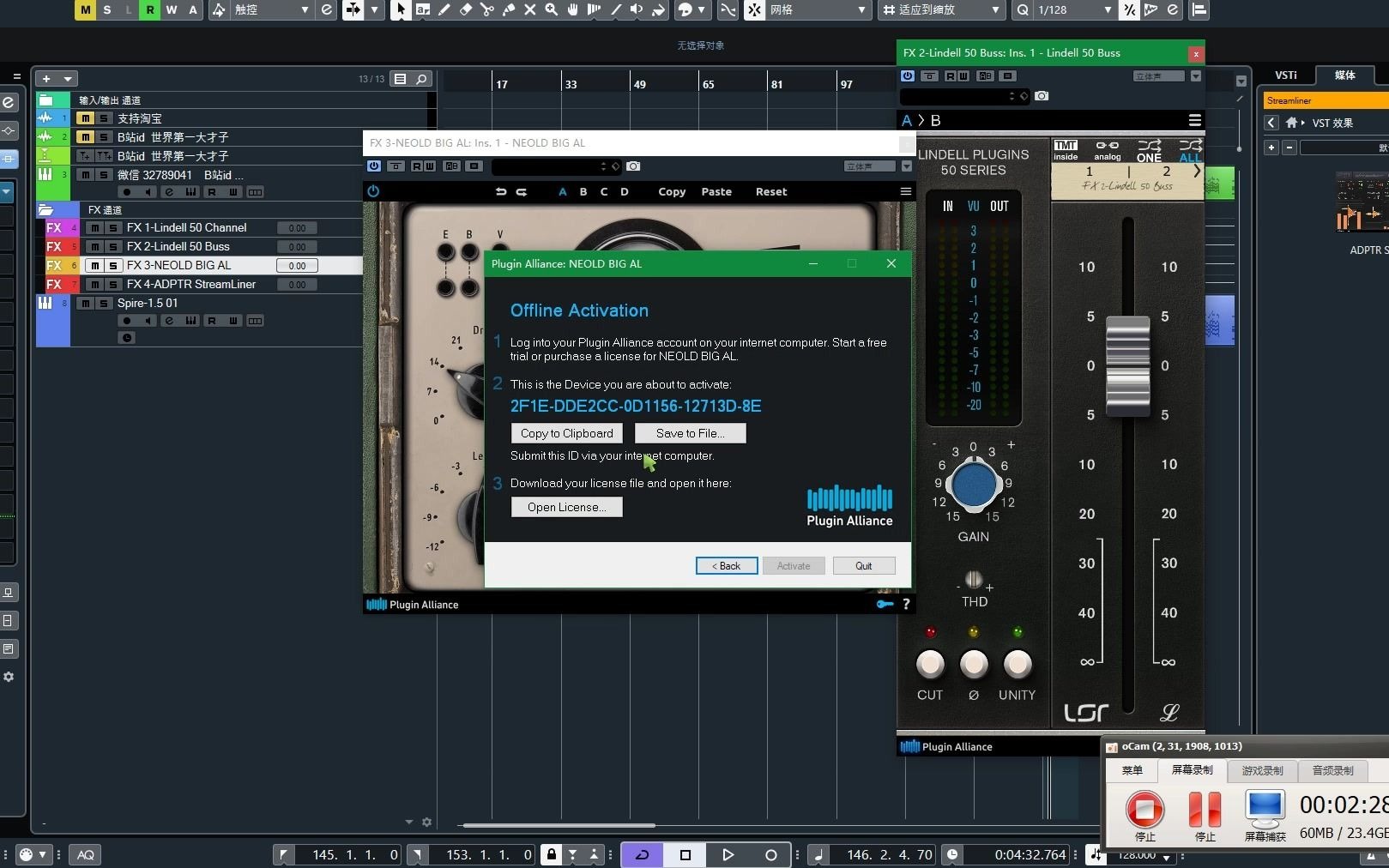Image resolution: width=1389 pixels, height=868 pixels.
Task: Open the Lindell 50 Buss window menu arrow
Action: click(1196, 76)
